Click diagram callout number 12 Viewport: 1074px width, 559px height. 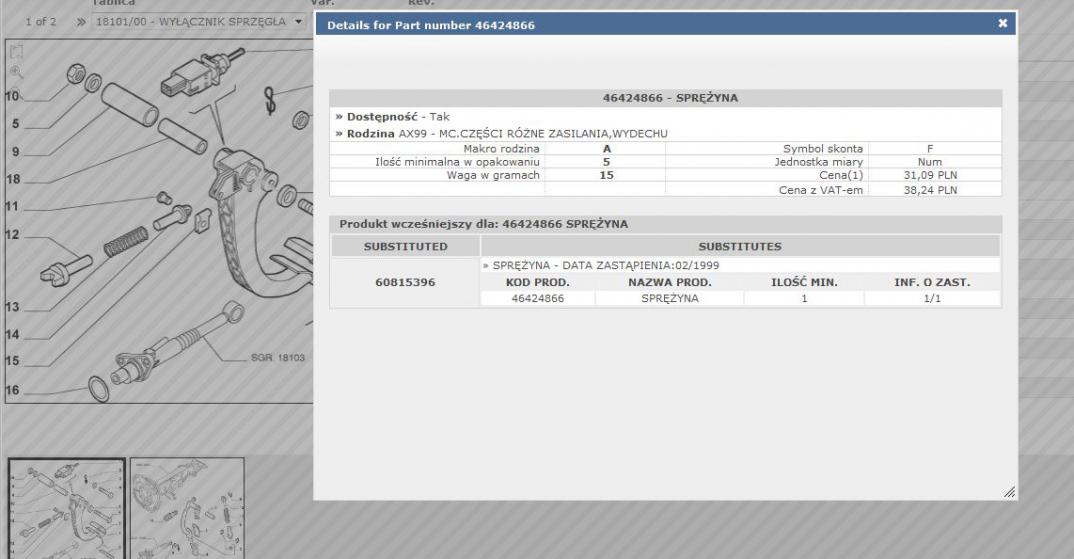click(x=12, y=234)
